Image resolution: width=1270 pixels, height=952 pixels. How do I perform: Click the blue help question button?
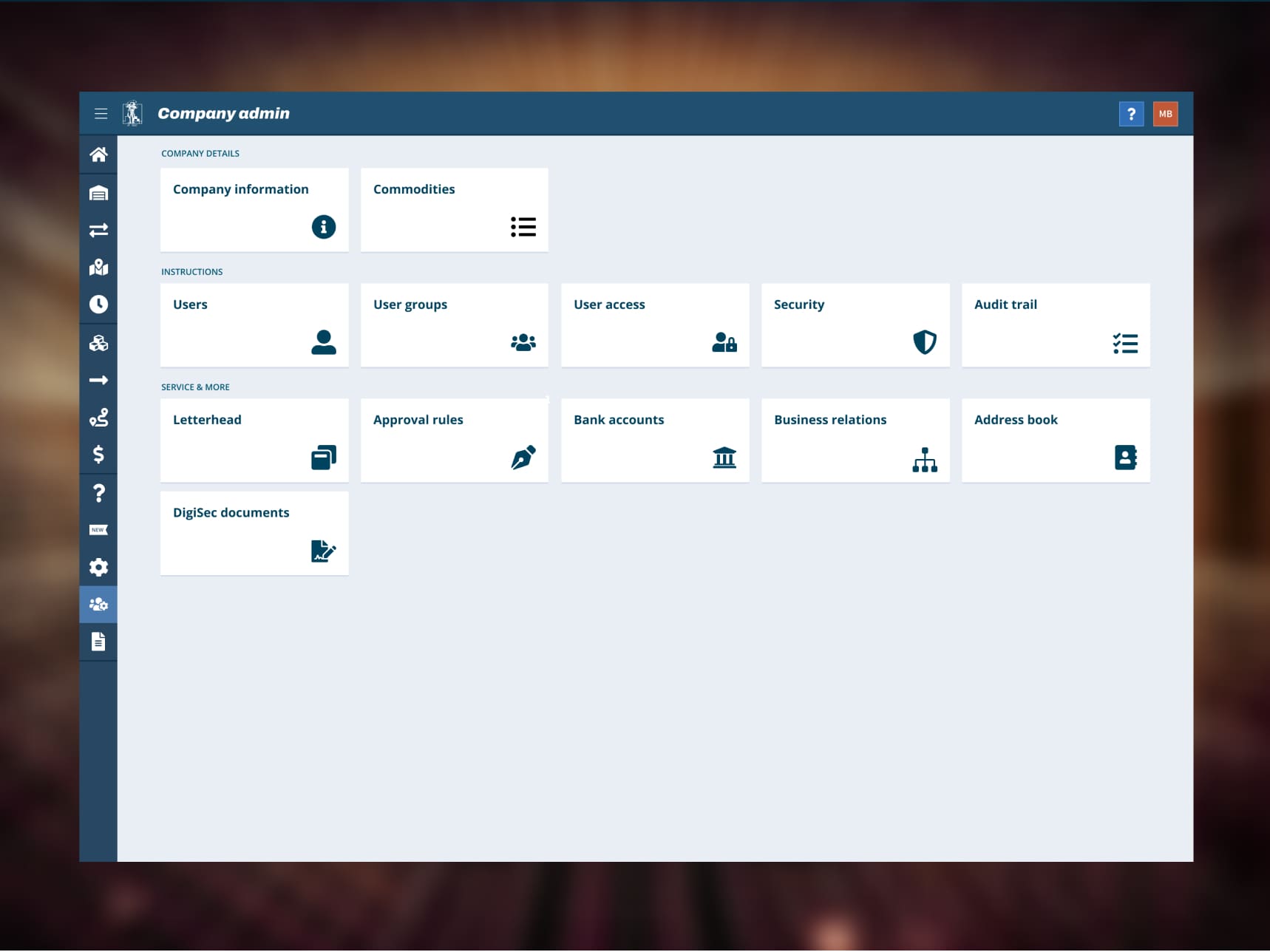tap(1130, 114)
